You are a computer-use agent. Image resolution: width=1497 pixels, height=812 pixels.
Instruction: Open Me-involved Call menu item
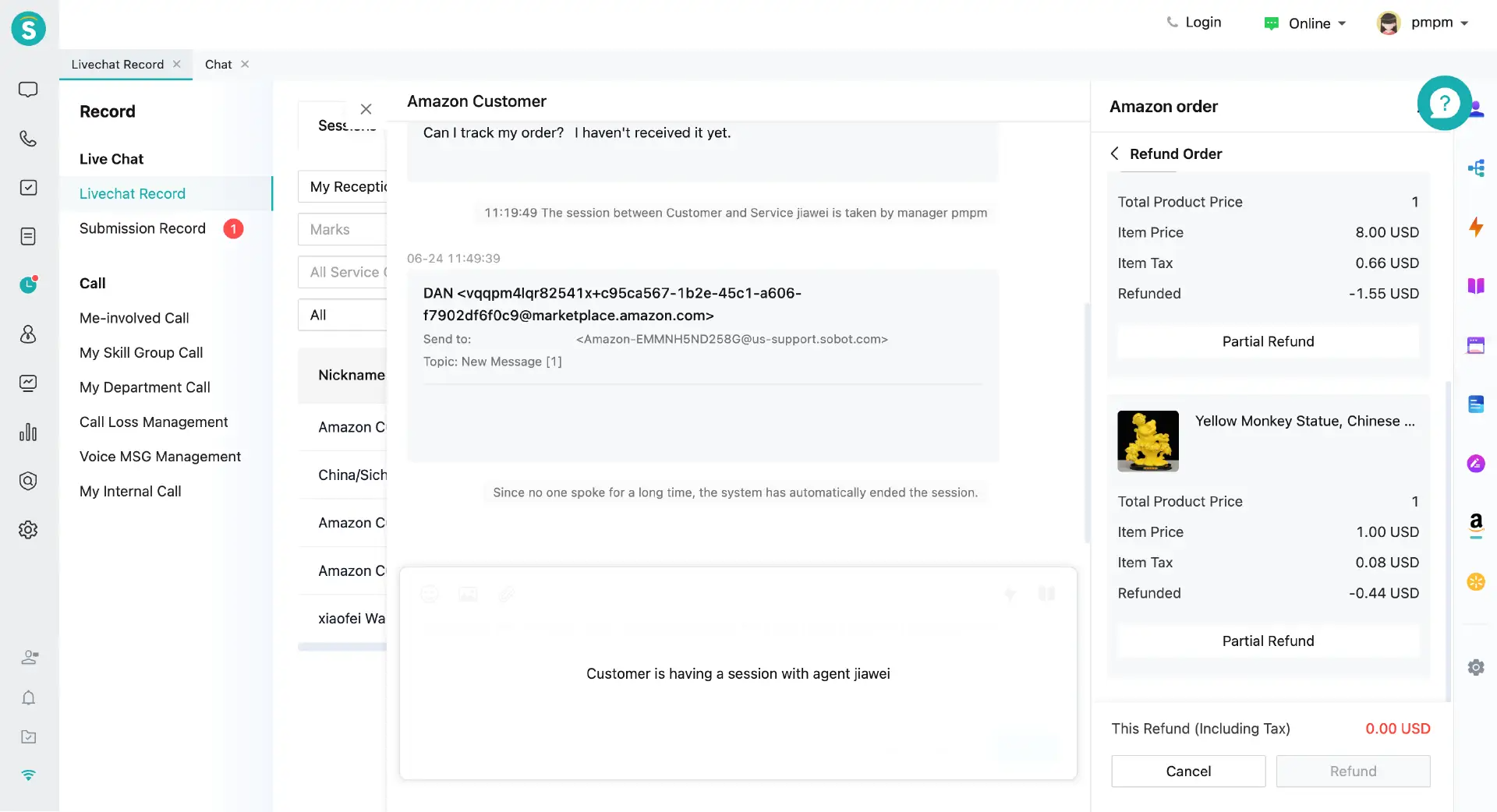(x=134, y=318)
